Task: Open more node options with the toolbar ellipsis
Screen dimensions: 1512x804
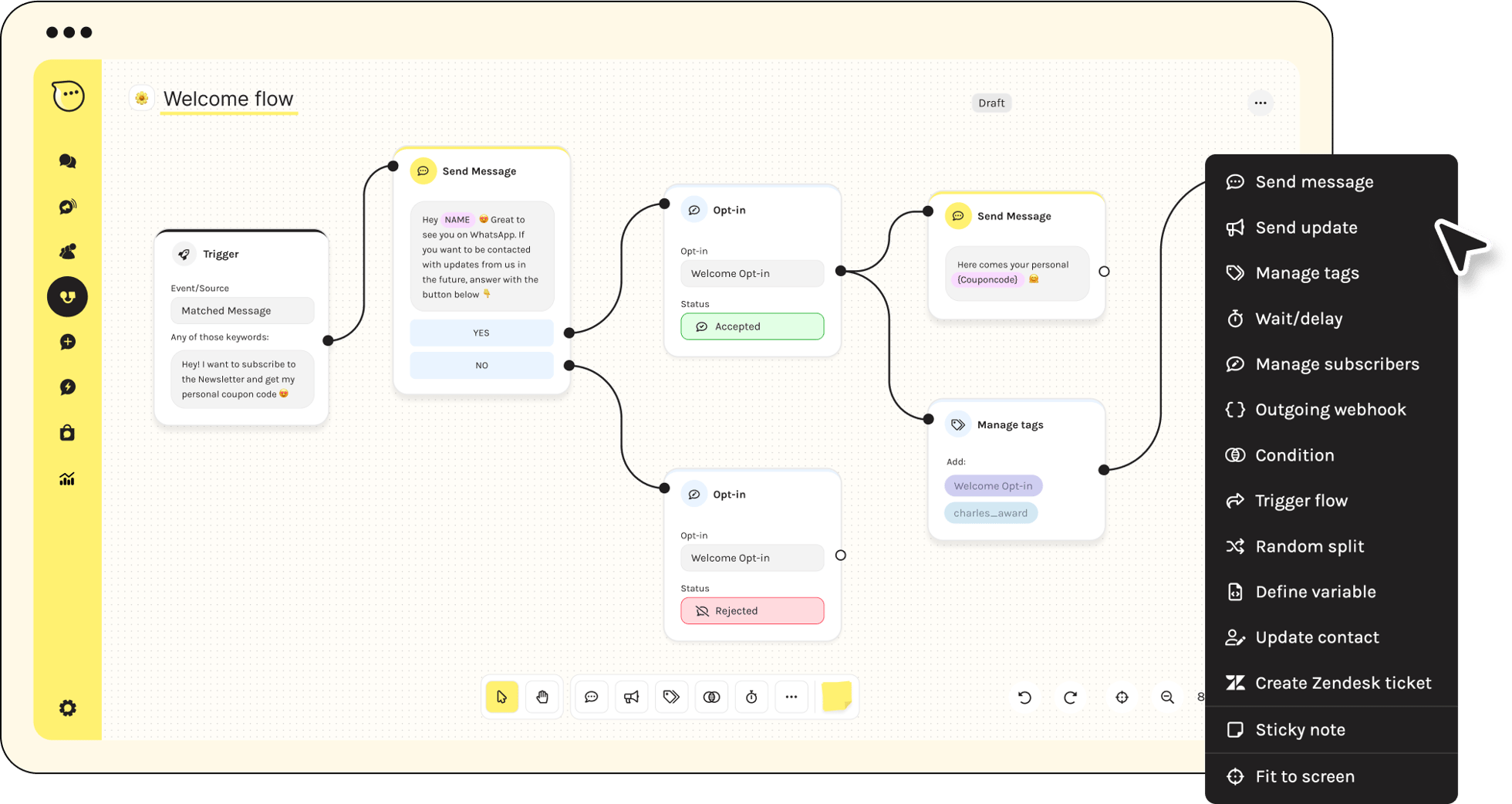Action: (791, 697)
